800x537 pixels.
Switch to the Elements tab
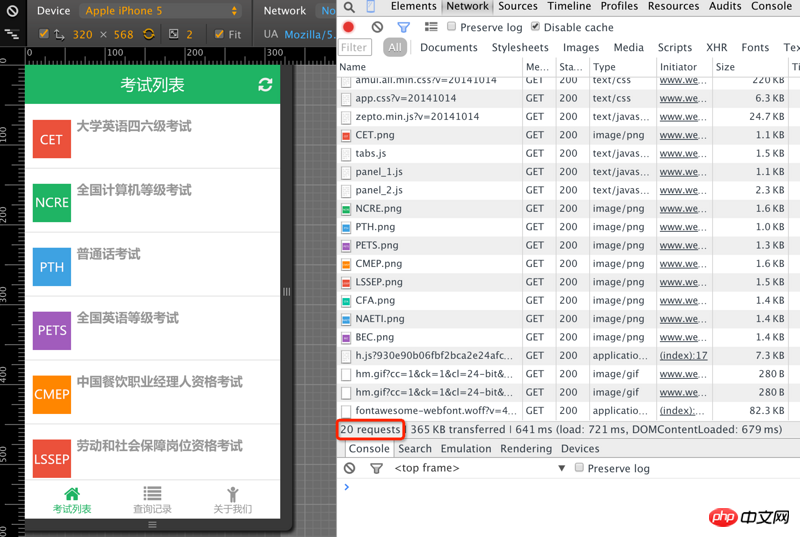[x=414, y=6]
